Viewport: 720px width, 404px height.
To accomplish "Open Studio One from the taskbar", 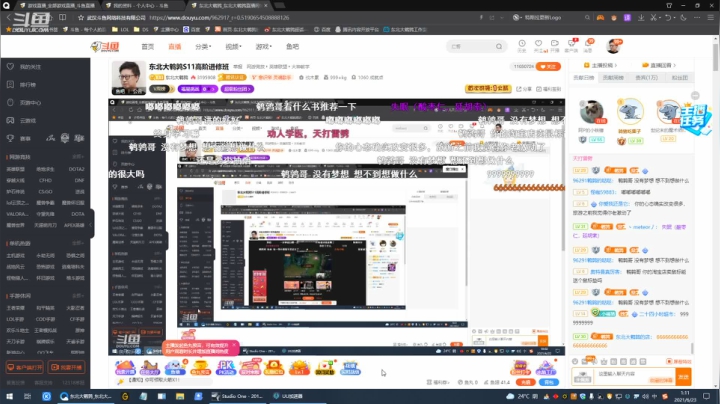I will (x=237, y=396).
